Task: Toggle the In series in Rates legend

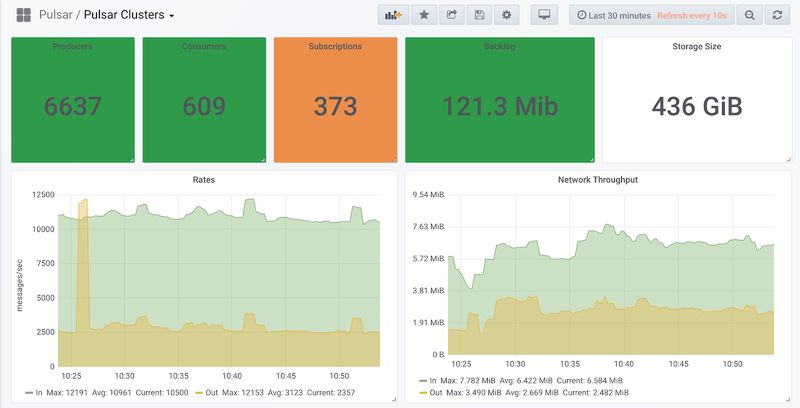Action: (x=39, y=393)
